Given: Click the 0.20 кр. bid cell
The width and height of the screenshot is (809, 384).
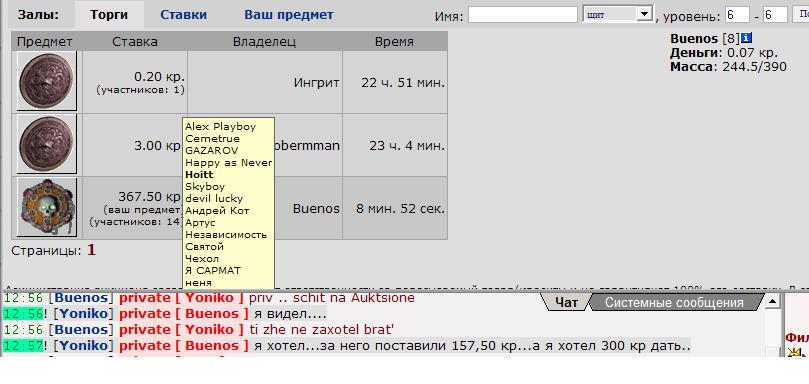Looking at the screenshot, I should coord(135,82).
